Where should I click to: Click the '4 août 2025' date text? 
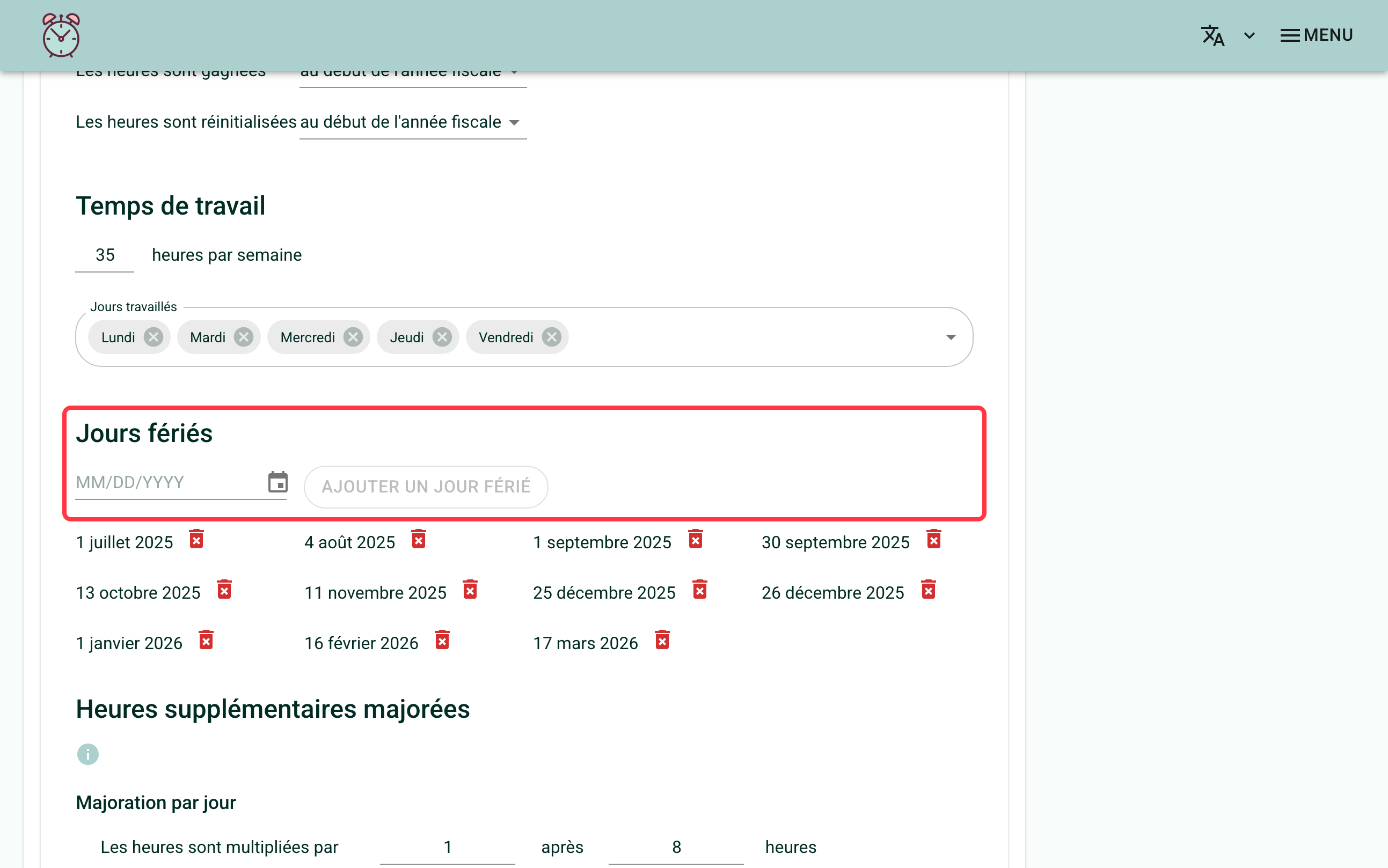[x=350, y=542]
